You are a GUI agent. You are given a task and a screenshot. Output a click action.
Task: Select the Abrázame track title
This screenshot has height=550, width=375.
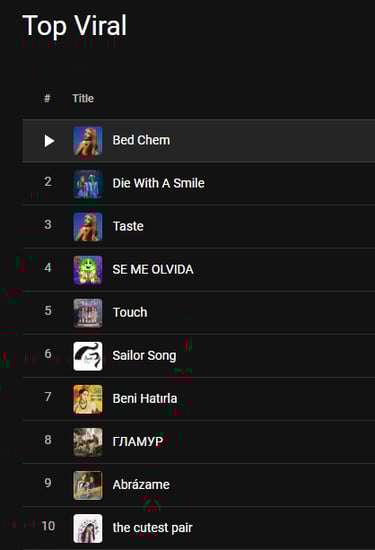click(x=141, y=484)
